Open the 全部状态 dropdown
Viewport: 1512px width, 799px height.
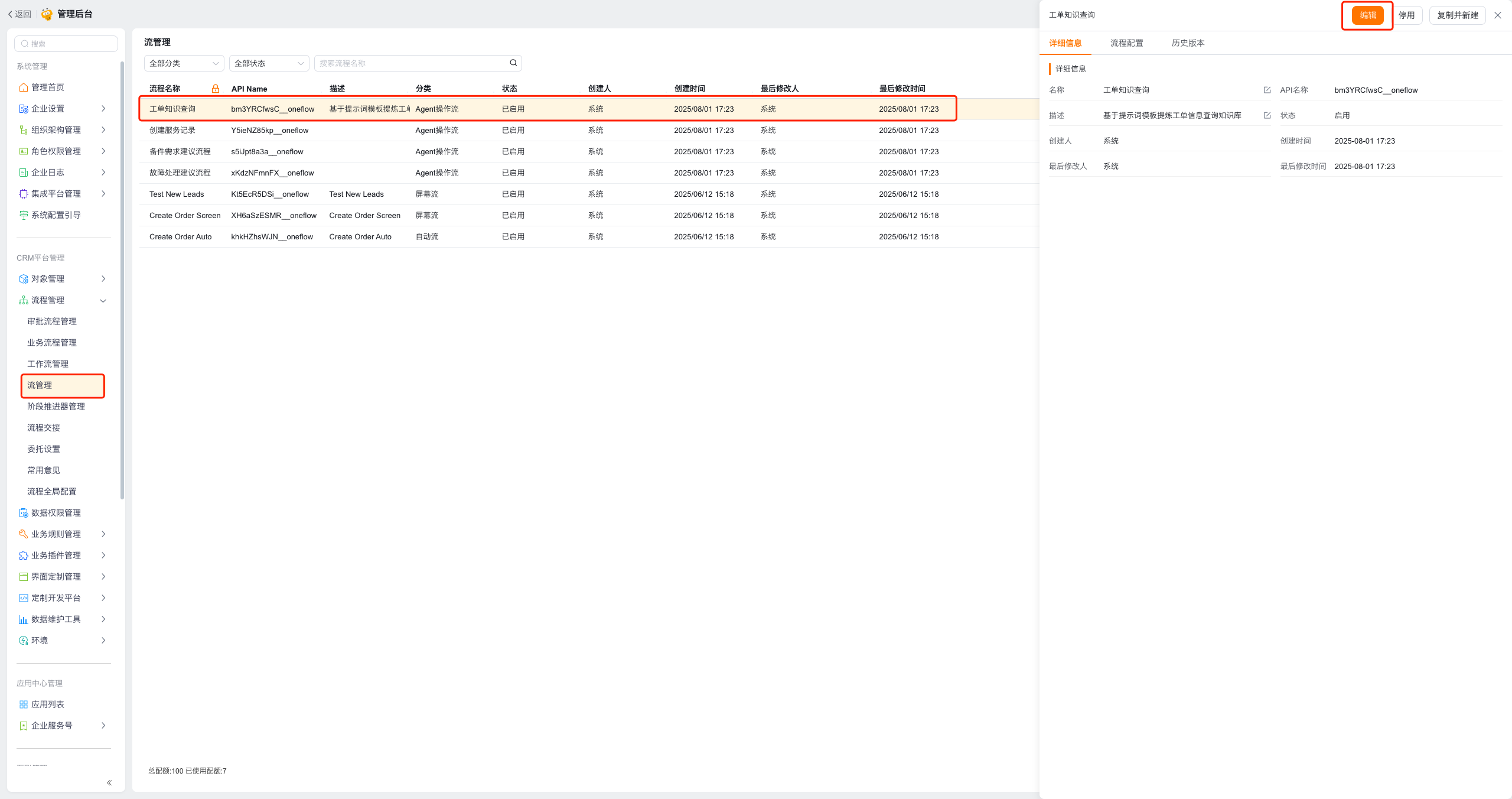click(269, 63)
